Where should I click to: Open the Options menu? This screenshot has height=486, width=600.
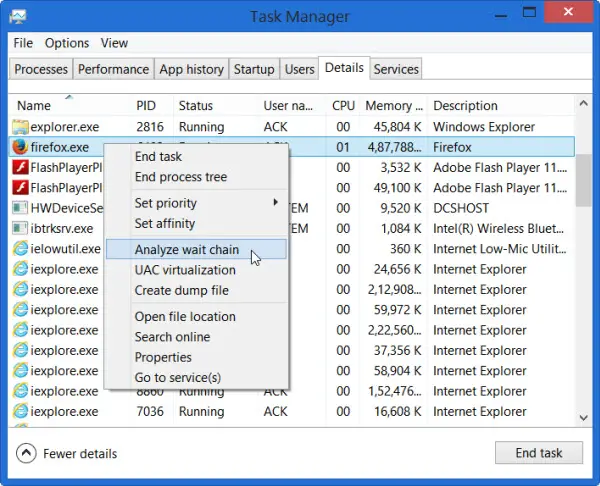67,43
